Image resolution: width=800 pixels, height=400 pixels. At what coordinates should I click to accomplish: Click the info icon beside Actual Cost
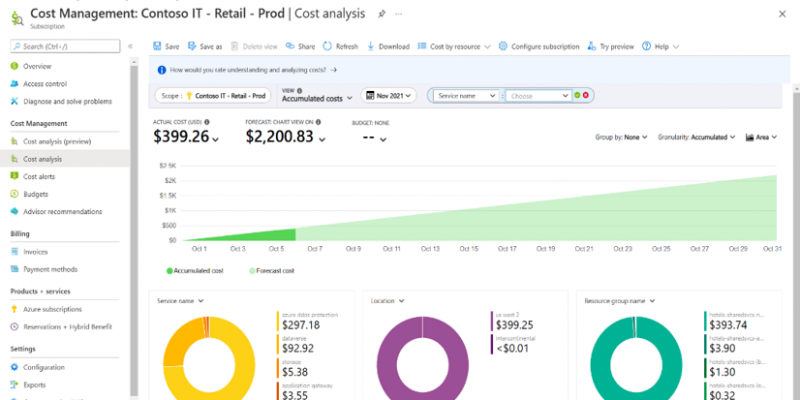(207, 122)
